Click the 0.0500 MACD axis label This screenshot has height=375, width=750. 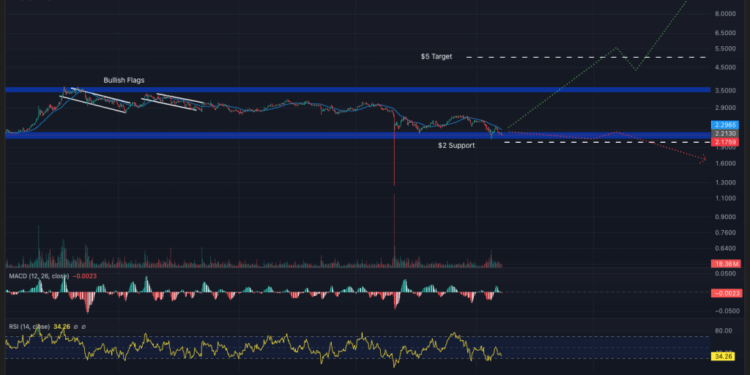point(726,274)
